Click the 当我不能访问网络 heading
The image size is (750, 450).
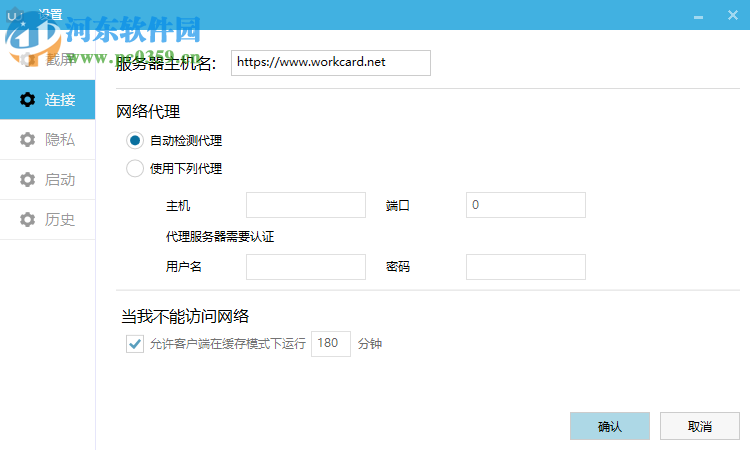pos(185,317)
